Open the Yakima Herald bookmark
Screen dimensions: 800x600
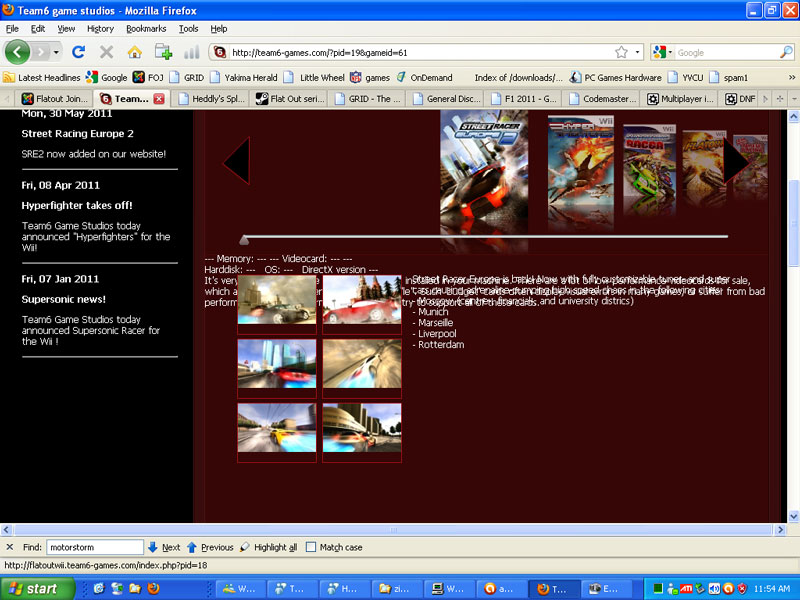point(244,78)
